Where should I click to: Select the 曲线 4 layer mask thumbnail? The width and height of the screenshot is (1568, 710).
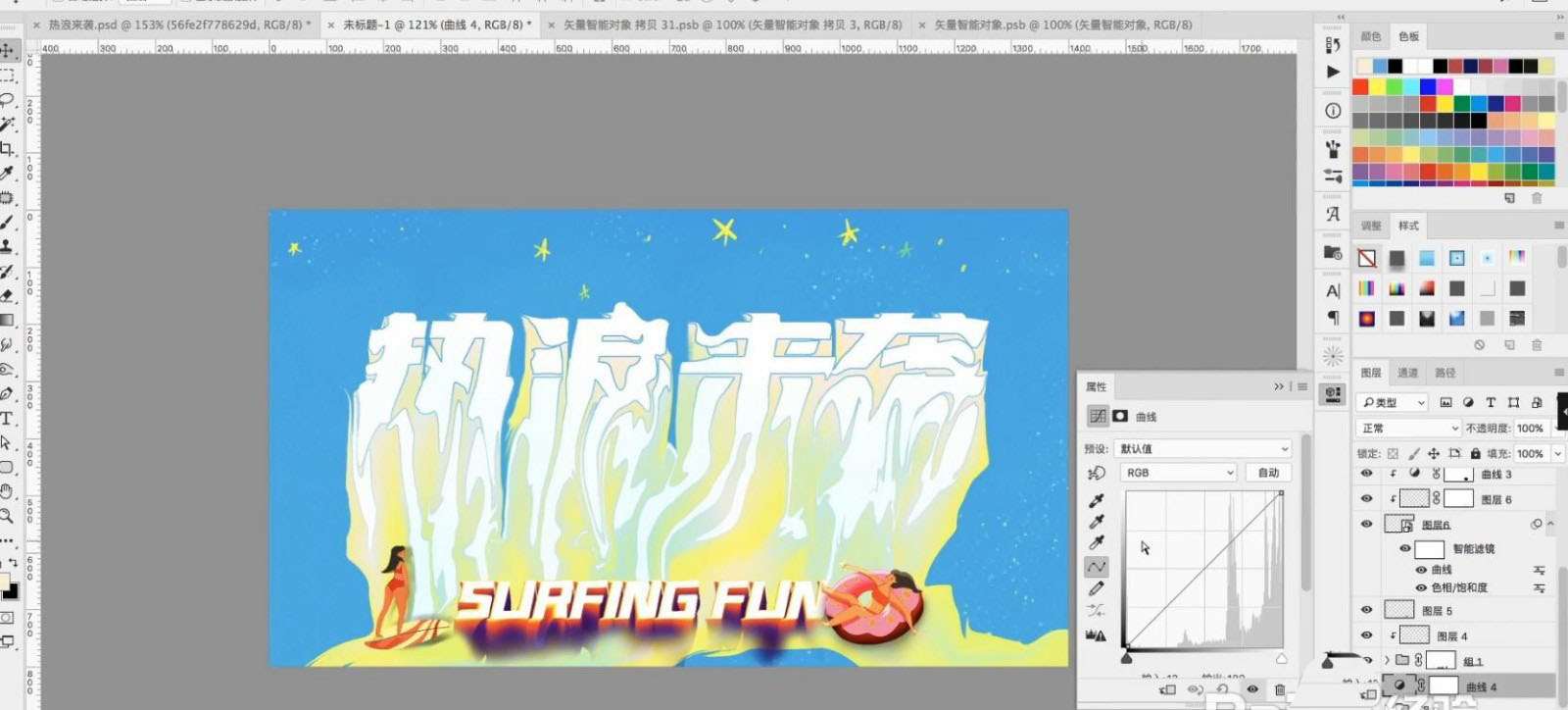point(1444,685)
